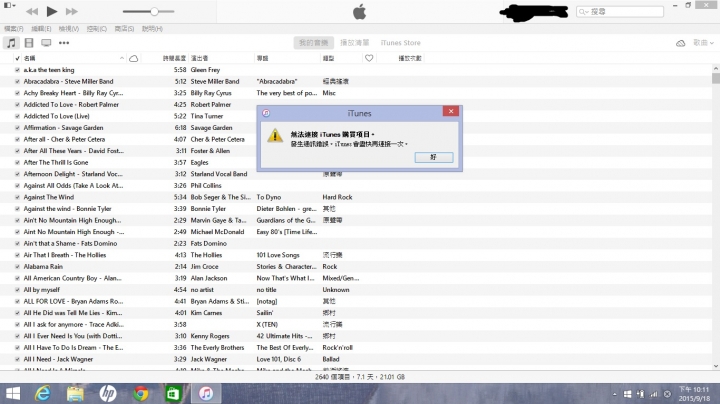Click the network signal tray icon
This screenshot has width=720, height=404.
pos(654,394)
